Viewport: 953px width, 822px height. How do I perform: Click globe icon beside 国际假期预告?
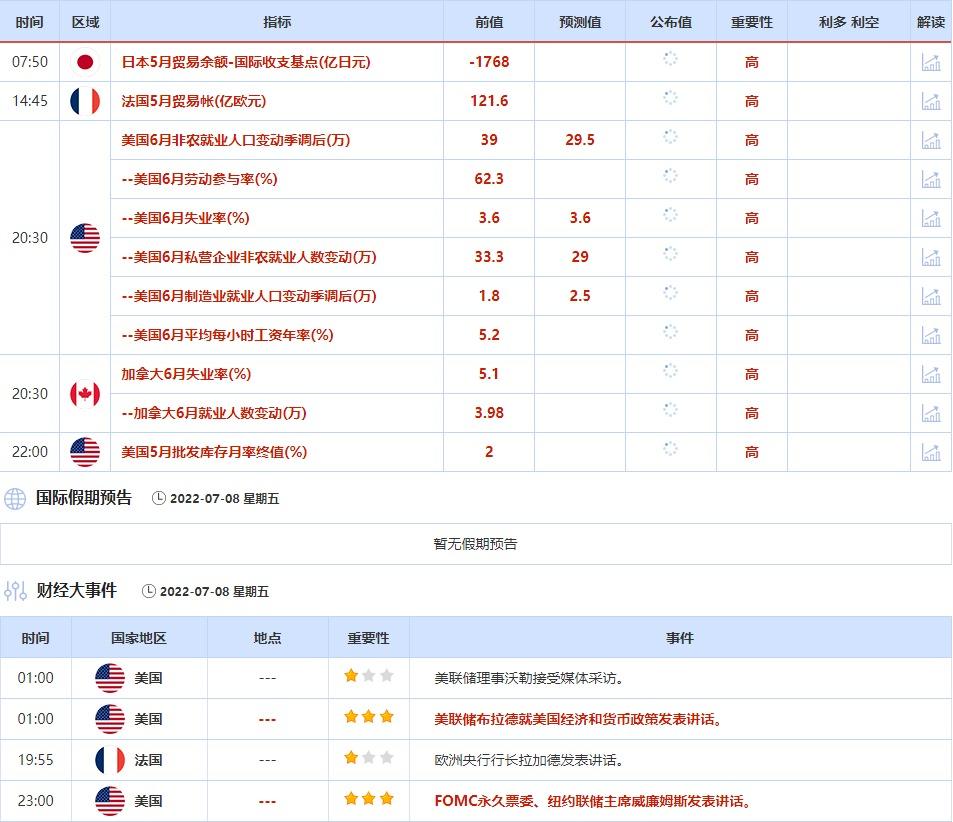(15, 499)
